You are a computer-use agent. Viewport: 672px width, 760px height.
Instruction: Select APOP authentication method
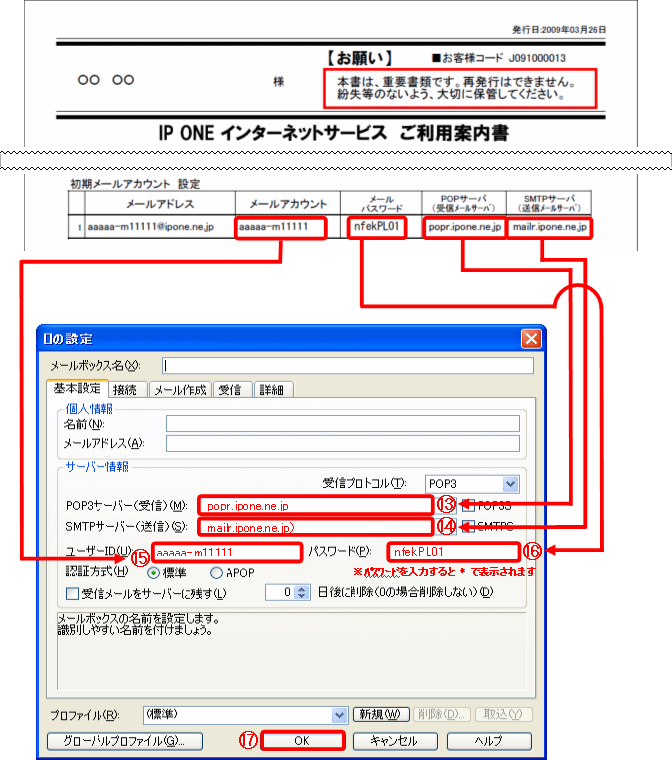(x=217, y=573)
